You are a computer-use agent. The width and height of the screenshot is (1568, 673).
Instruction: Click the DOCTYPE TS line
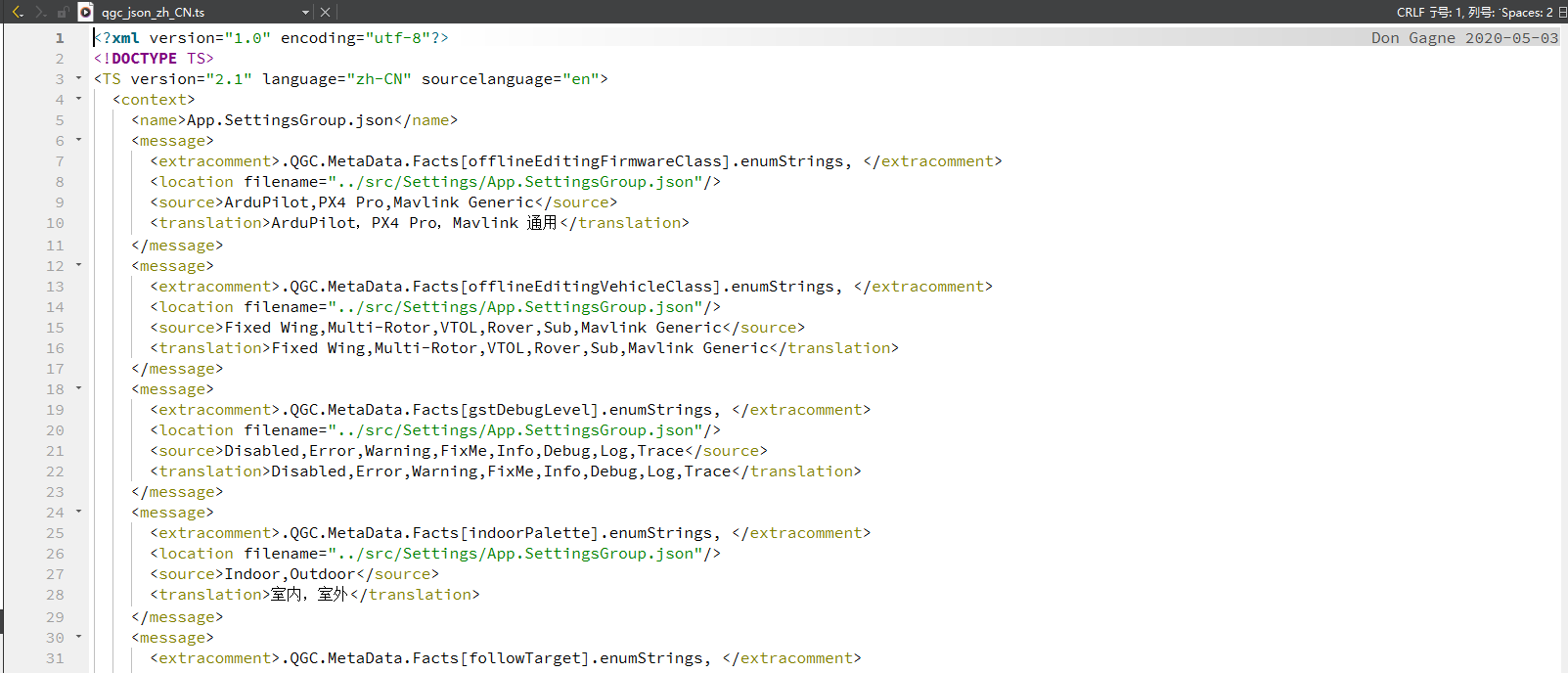tap(154, 59)
